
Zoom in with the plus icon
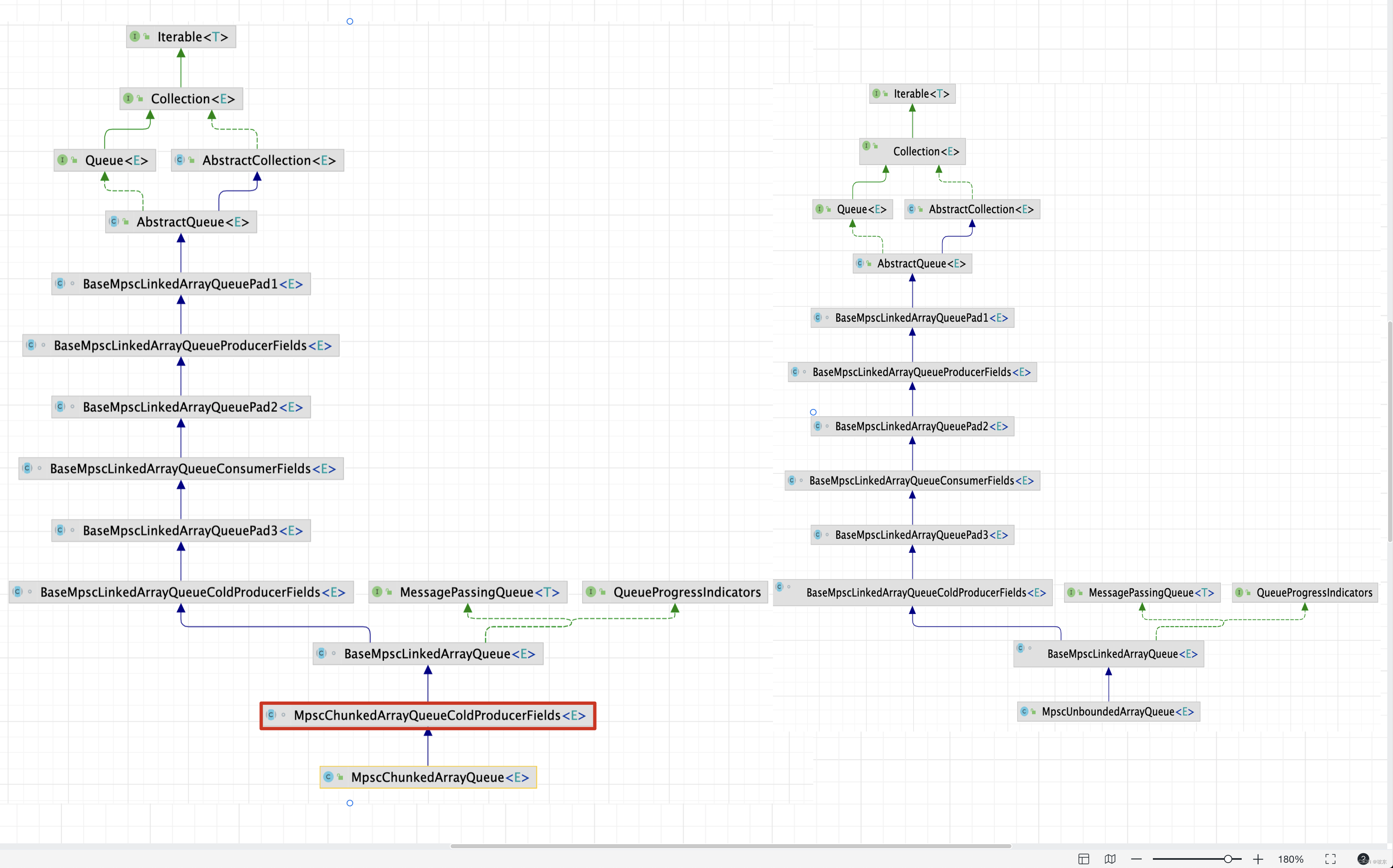(x=1258, y=859)
